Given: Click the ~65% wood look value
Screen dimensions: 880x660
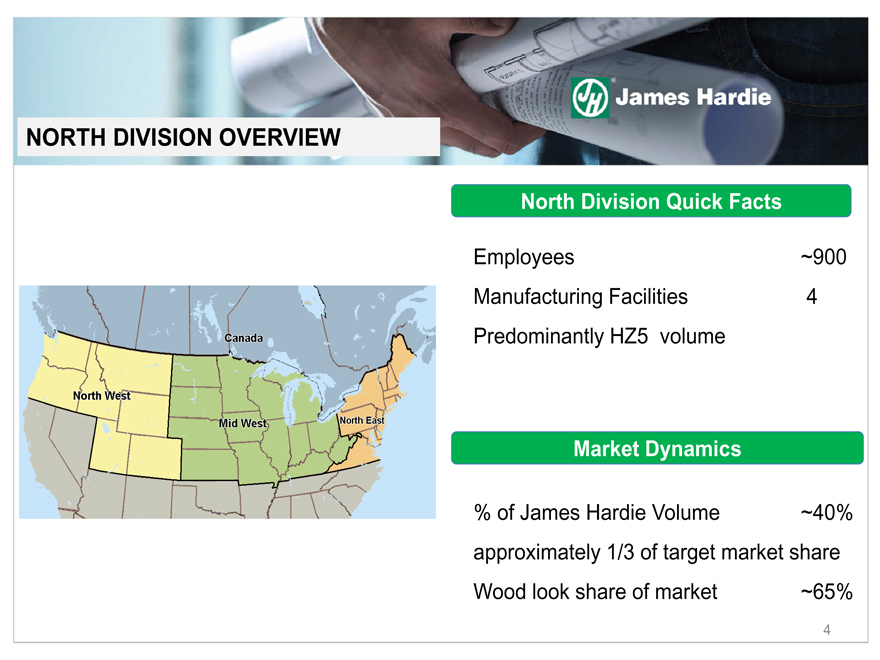Looking at the screenshot, I should point(825,591).
